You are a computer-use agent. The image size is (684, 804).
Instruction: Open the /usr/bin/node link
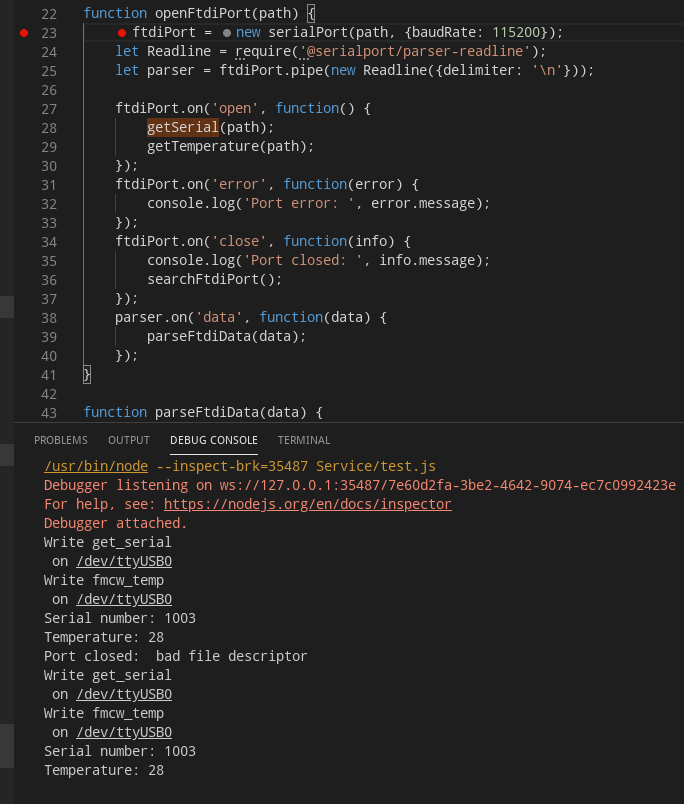tap(95, 466)
